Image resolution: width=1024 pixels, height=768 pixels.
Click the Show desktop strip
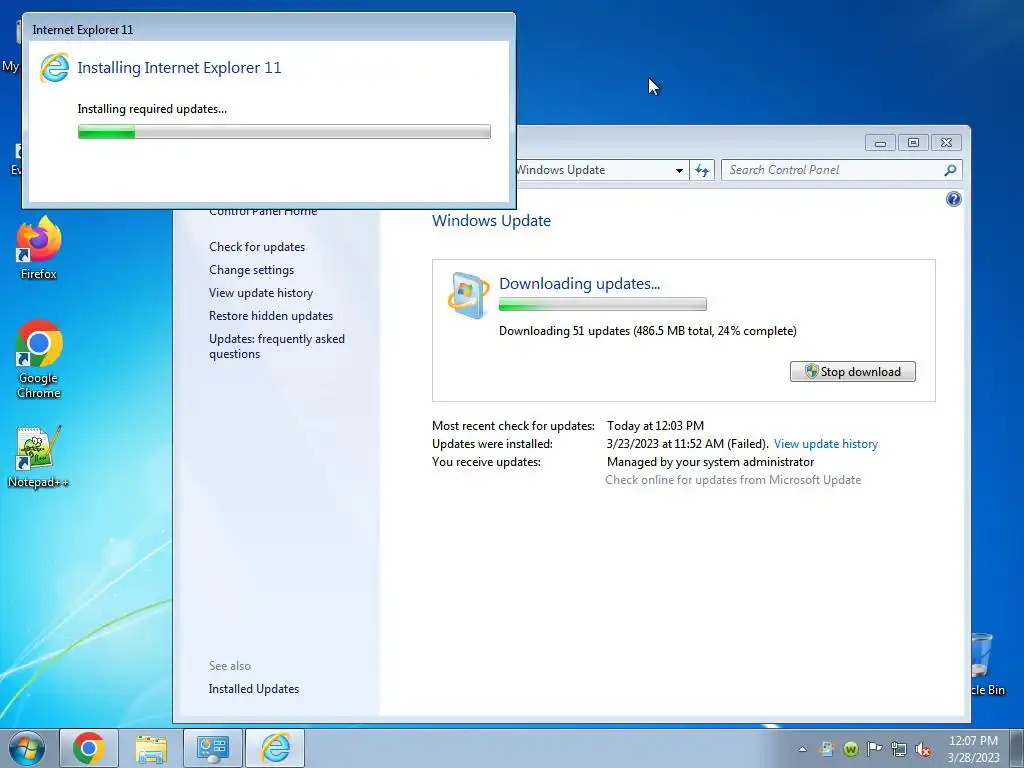click(1016, 748)
